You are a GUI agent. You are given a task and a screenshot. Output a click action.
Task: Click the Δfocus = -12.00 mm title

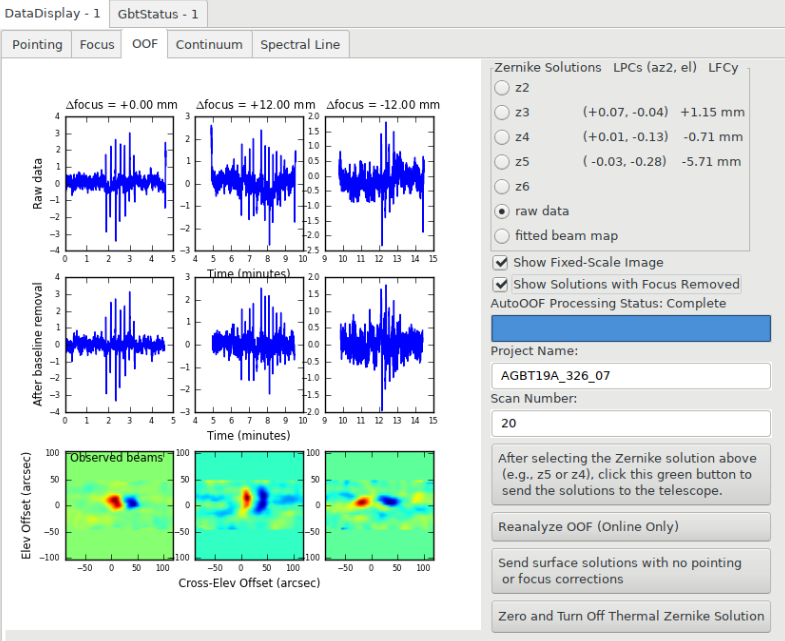point(383,105)
